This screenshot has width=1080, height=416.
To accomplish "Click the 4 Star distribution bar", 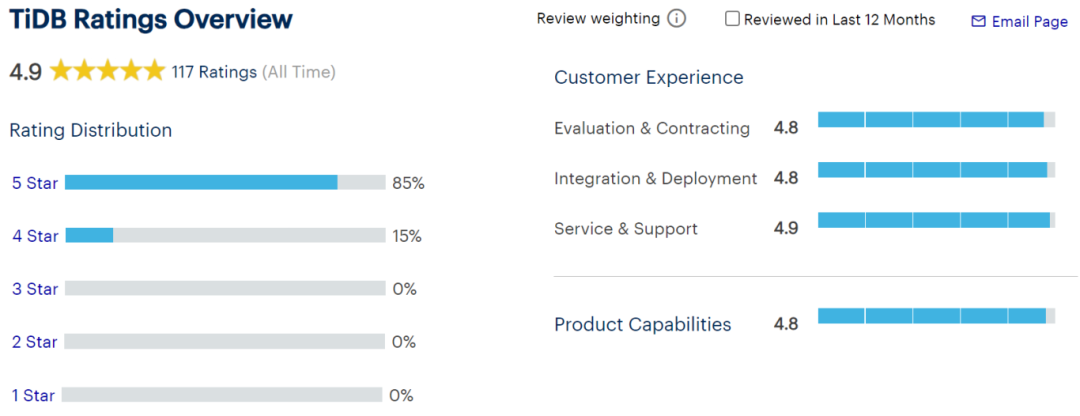I will click(x=225, y=235).
